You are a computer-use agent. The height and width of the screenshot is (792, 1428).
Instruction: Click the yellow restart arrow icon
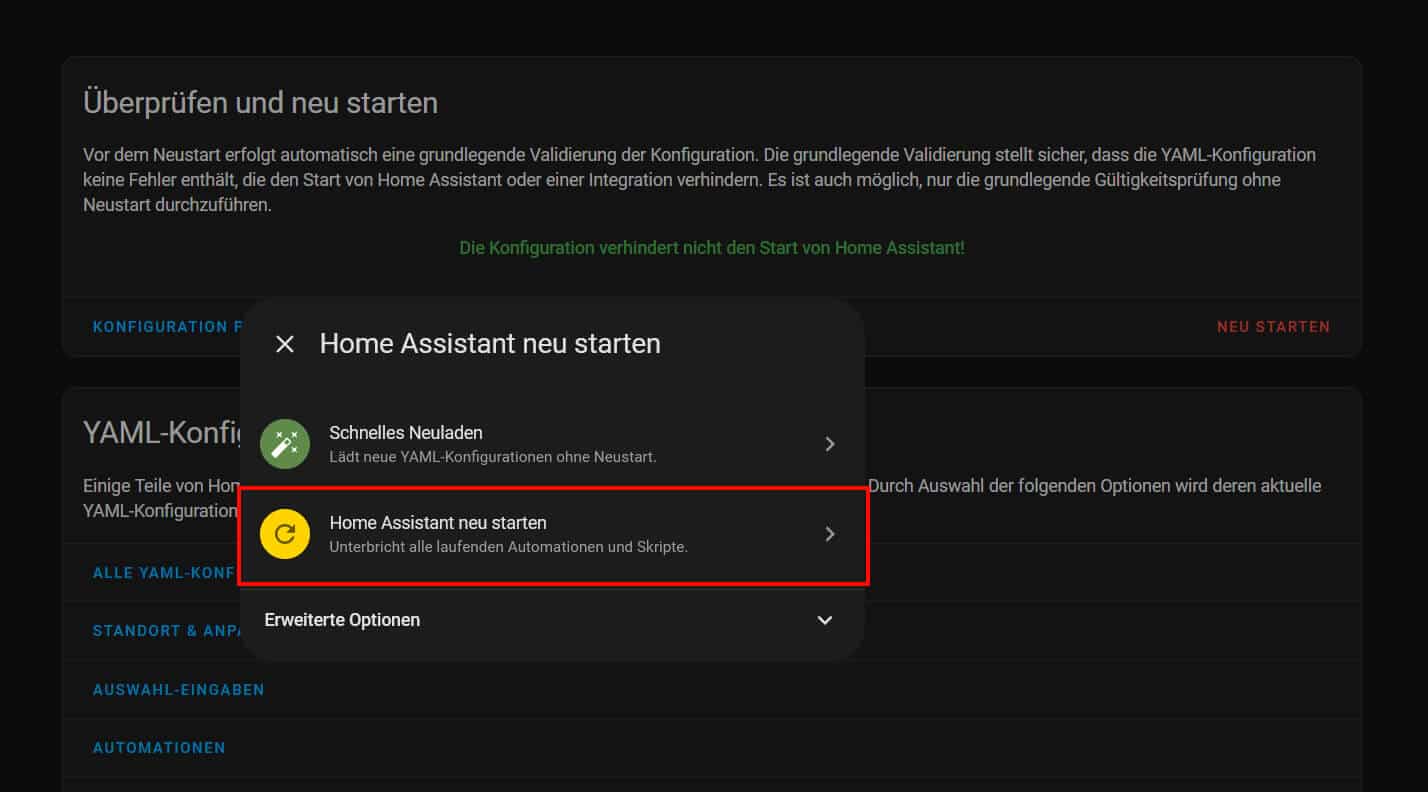pyautogui.click(x=285, y=534)
